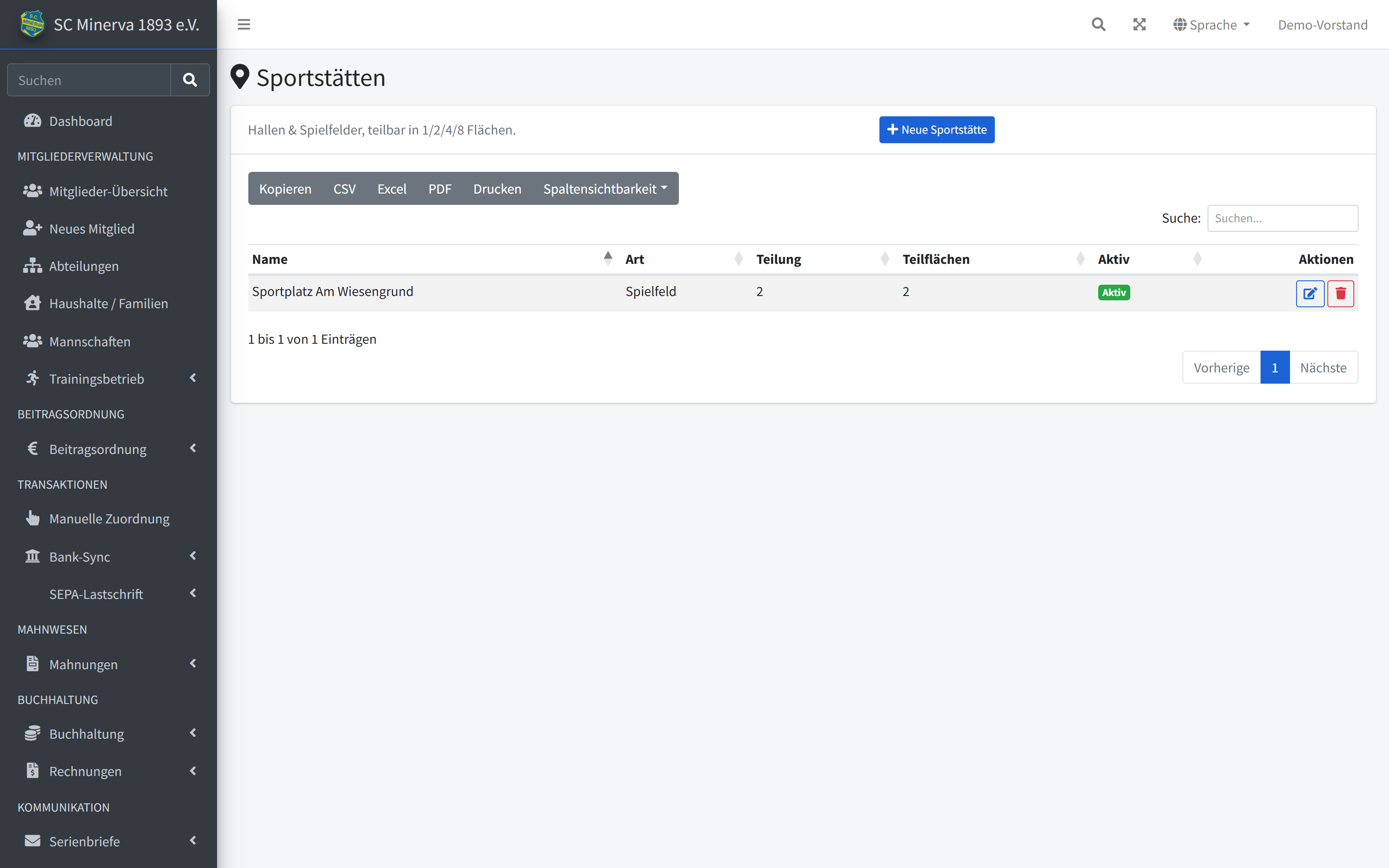
Task: Open Dashboard in the sidebar
Action: pyautogui.click(x=109, y=121)
